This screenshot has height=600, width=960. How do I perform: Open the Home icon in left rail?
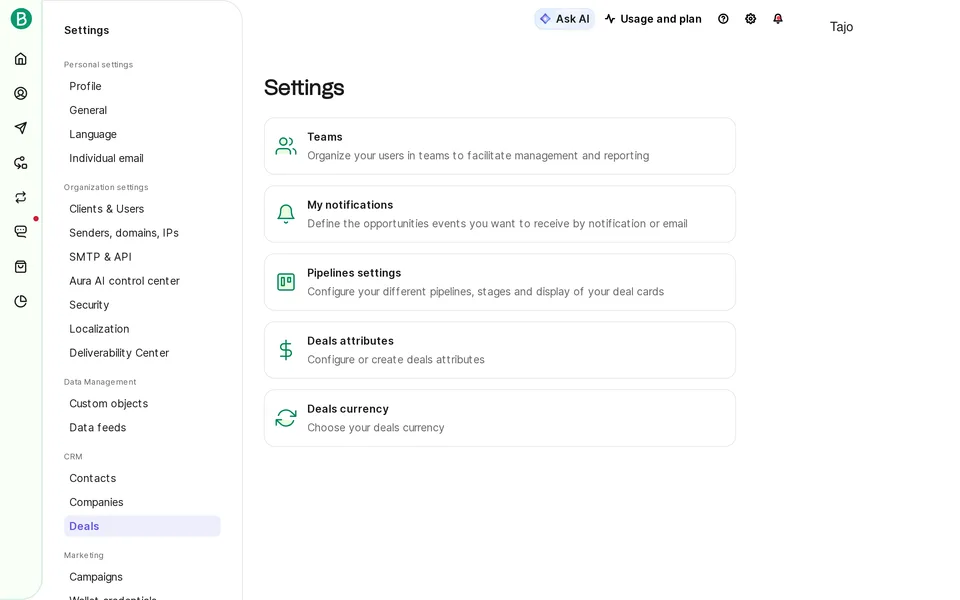click(x=21, y=59)
